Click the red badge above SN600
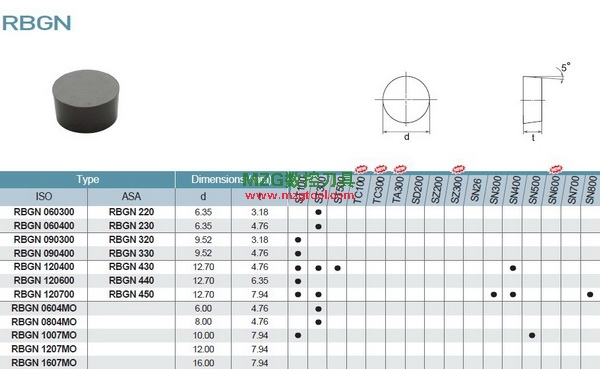This screenshot has width=600, height=369. pyautogui.click(x=556, y=169)
